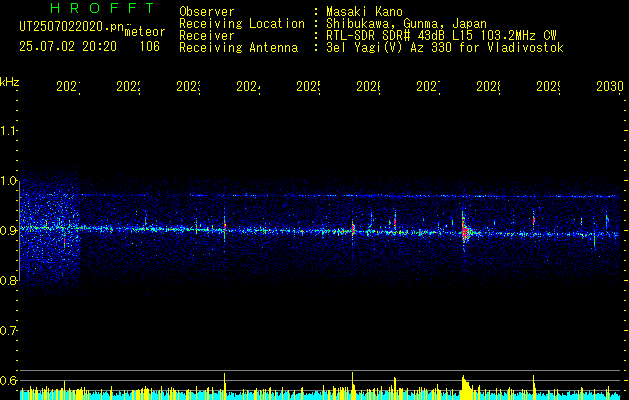Click the 2023 time axis marker
Viewport: 629px width, 400px height.
tap(189, 86)
